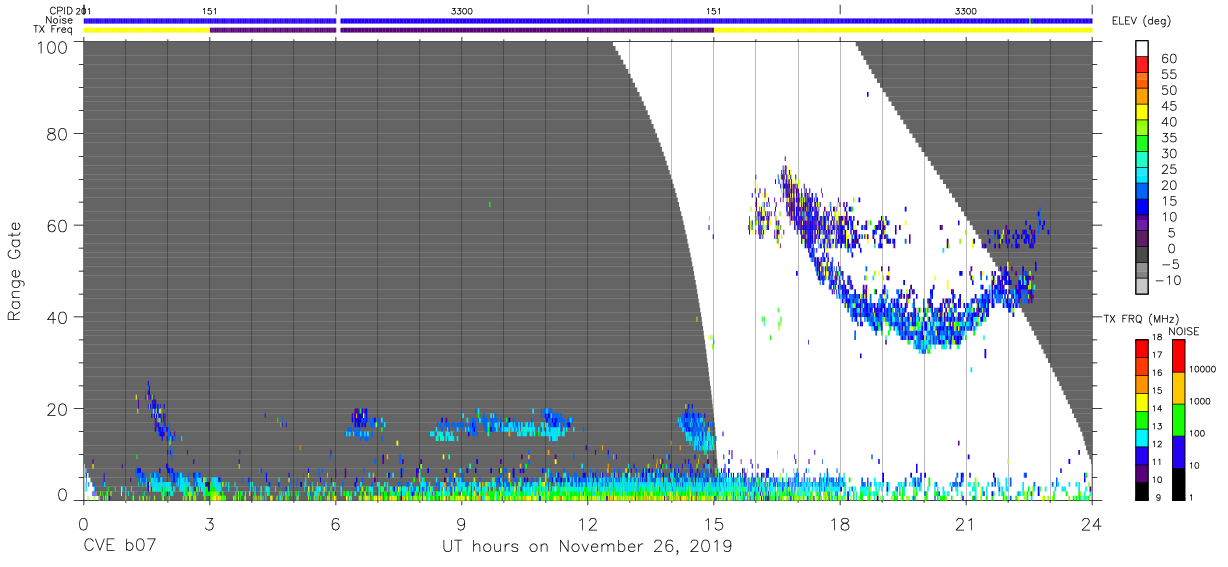Click the 100 tick on the Range Gate axis

point(54,47)
